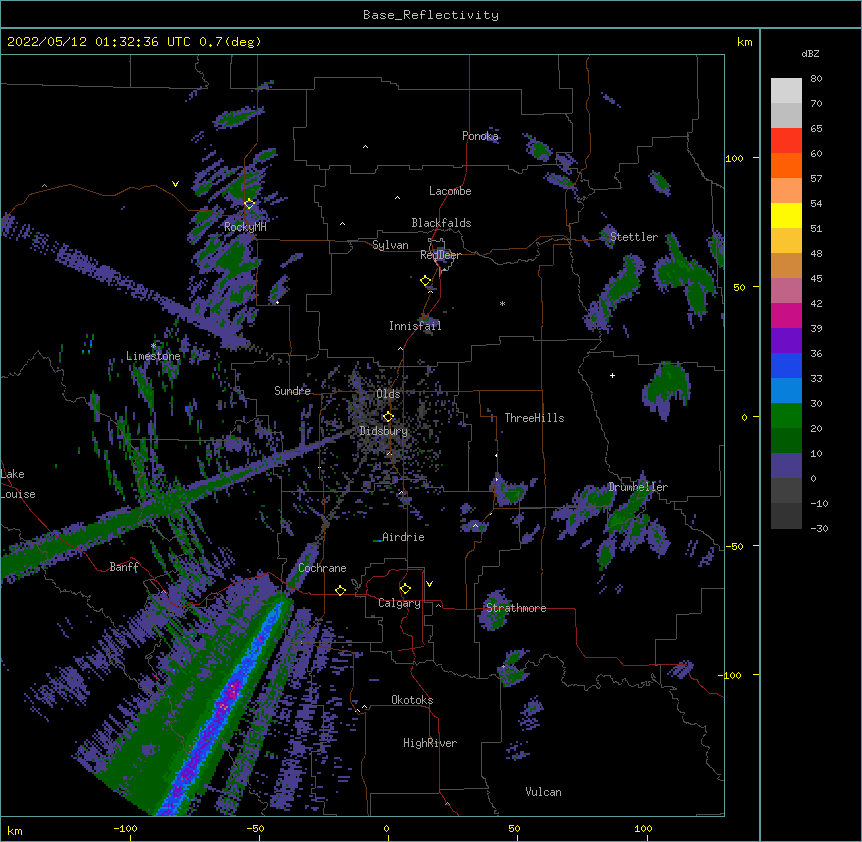Click the Cochrane label
Screen dimensions: 862x842
coord(322,568)
